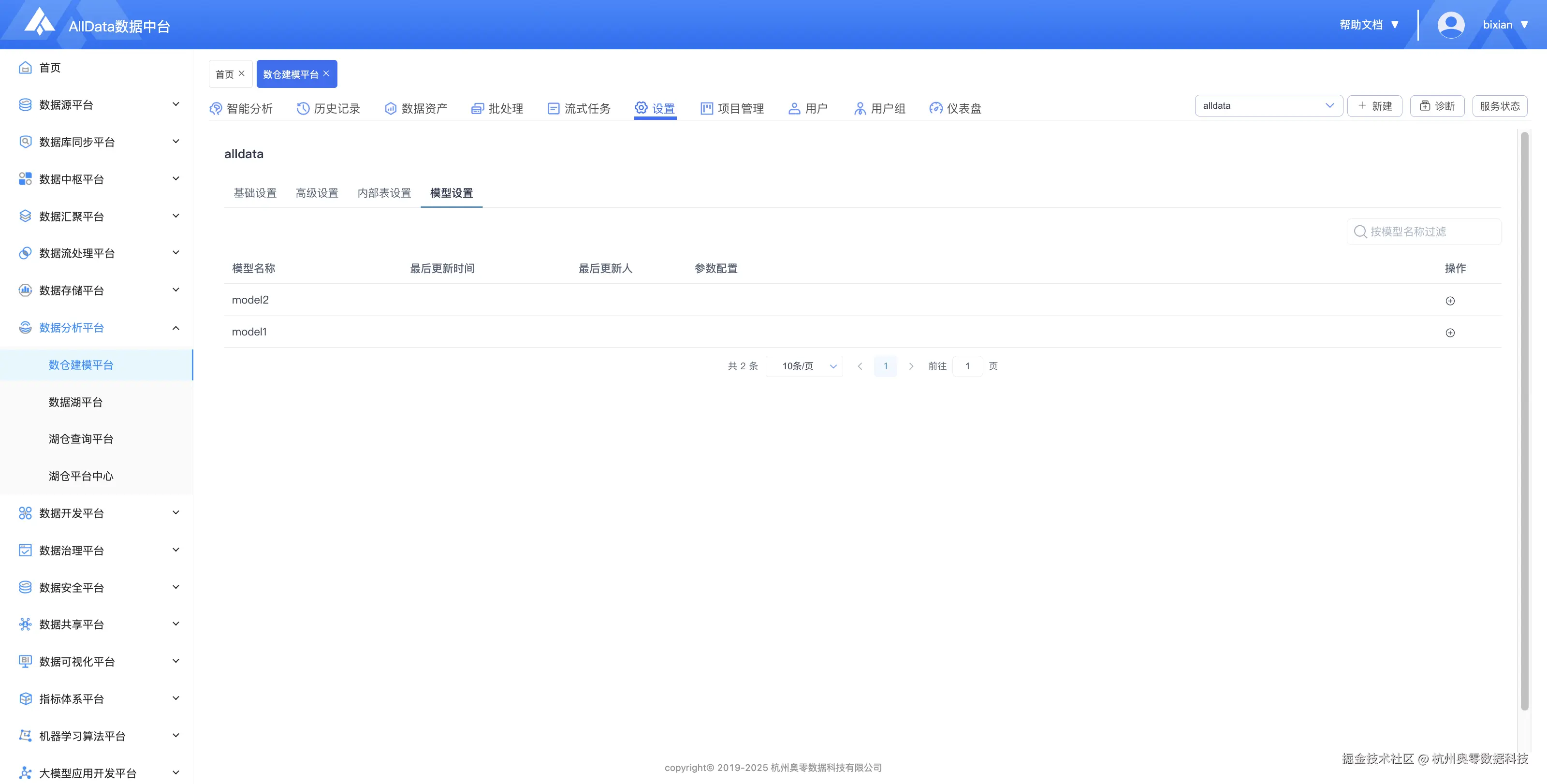
Task: Click the user avatar icon
Action: point(1450,25)
